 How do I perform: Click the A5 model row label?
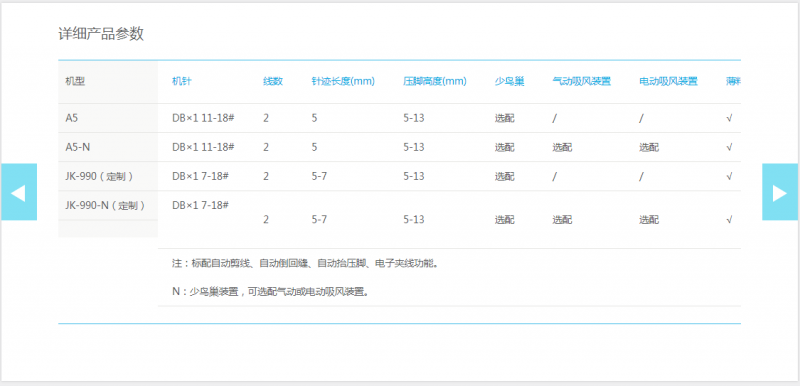(71, 118)
